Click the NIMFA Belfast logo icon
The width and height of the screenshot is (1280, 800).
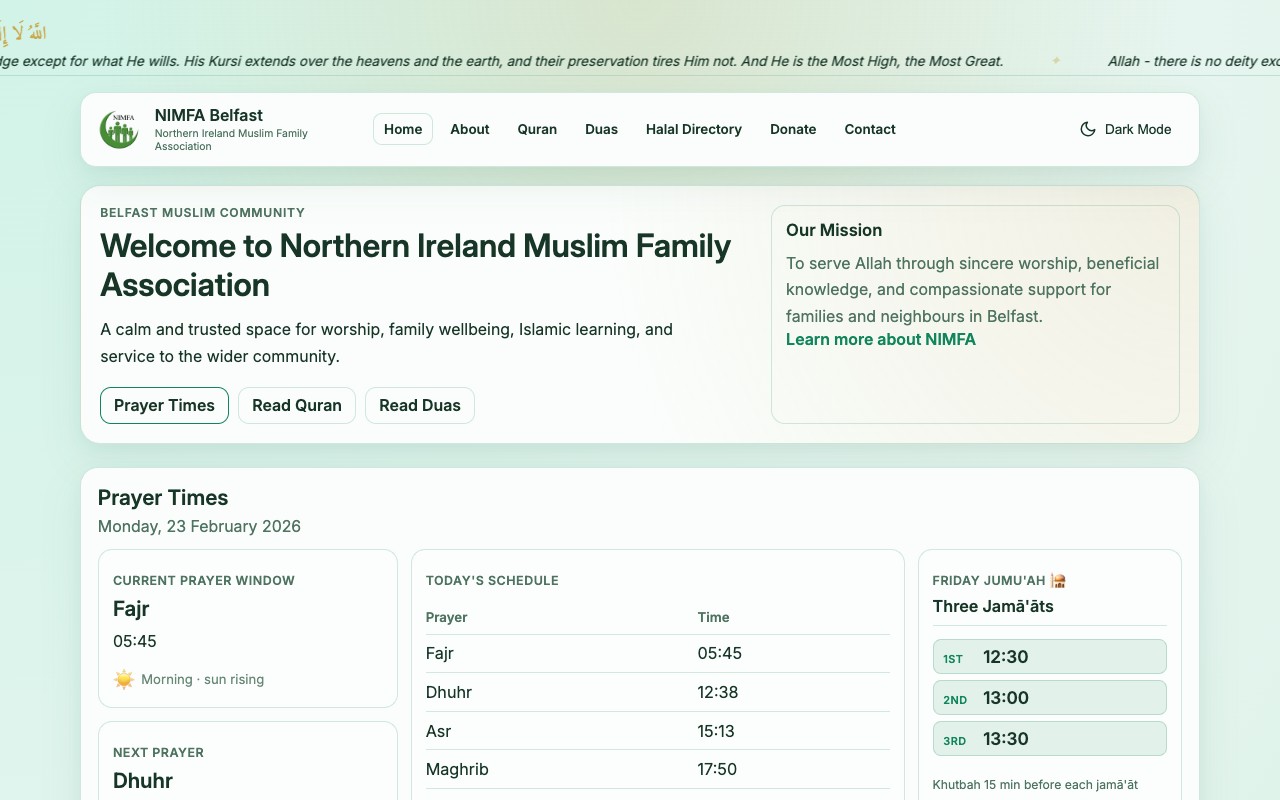118,128
